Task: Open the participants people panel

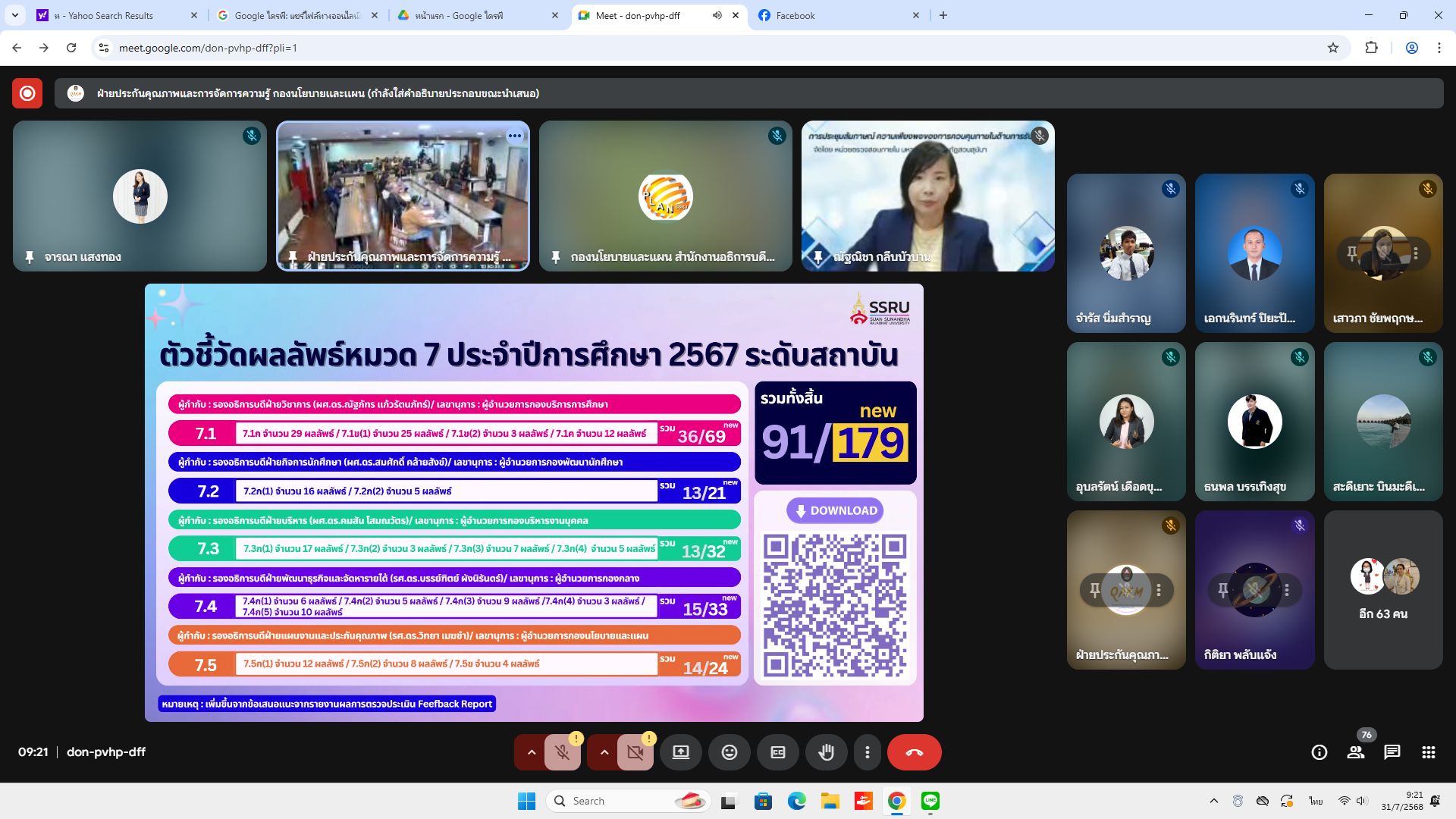Action: [x=1355, y=752]
